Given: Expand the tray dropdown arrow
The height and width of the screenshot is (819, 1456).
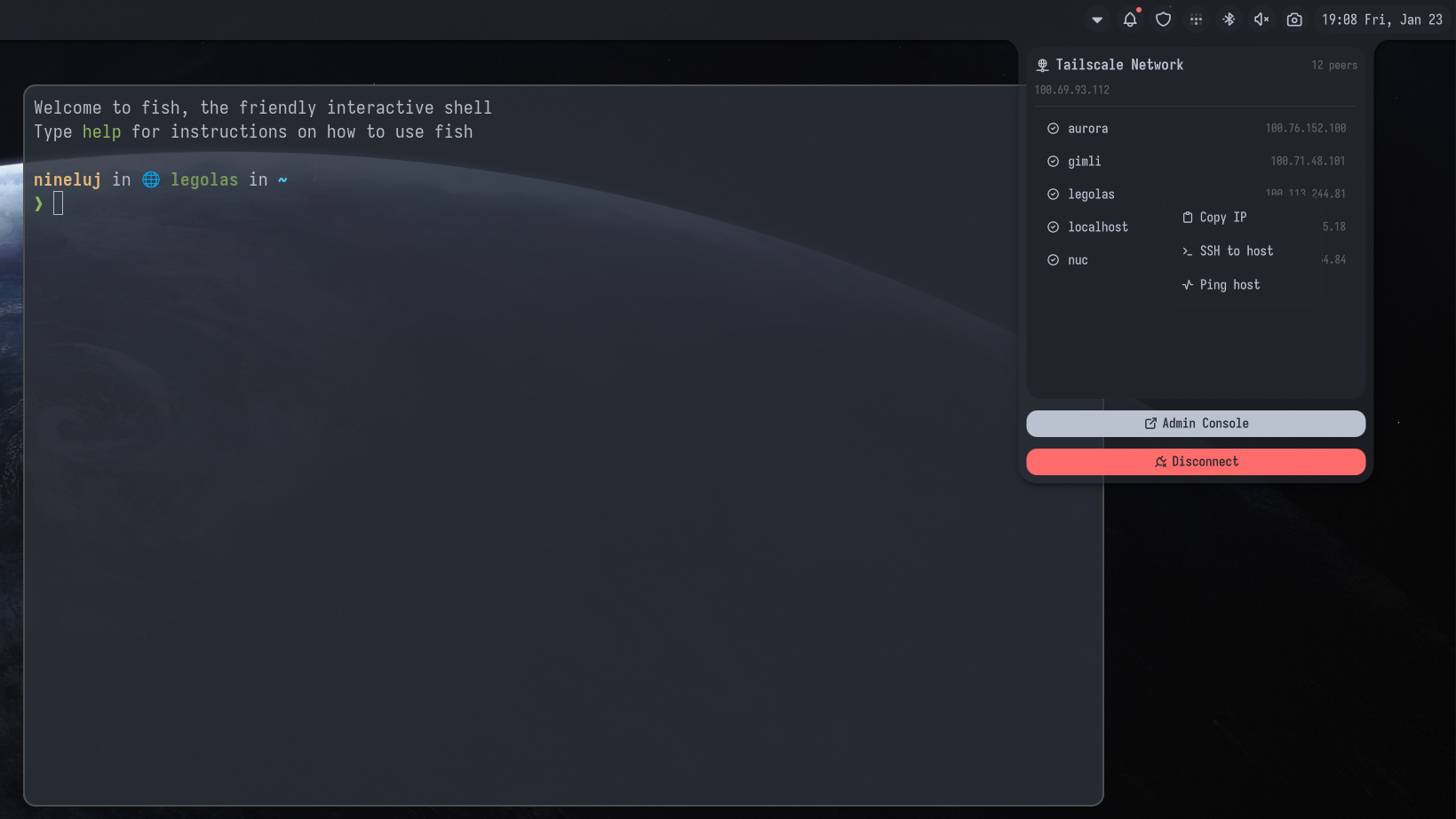Looking at the screenshot, I should [x=1097, y=20].
